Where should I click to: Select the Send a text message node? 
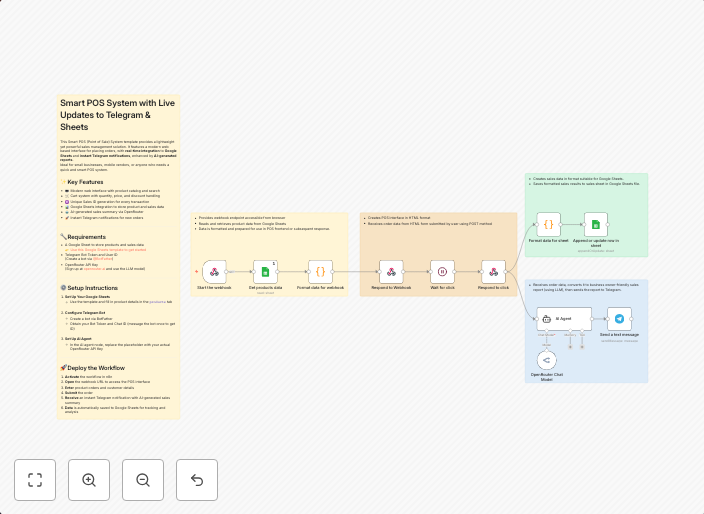click(x=619, y=319)
